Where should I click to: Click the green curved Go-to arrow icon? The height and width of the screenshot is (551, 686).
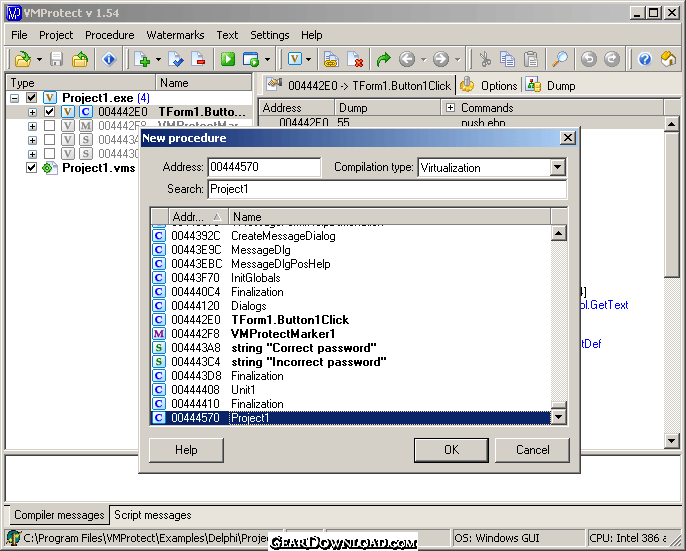pyautogui.click(x=383, y=59)
